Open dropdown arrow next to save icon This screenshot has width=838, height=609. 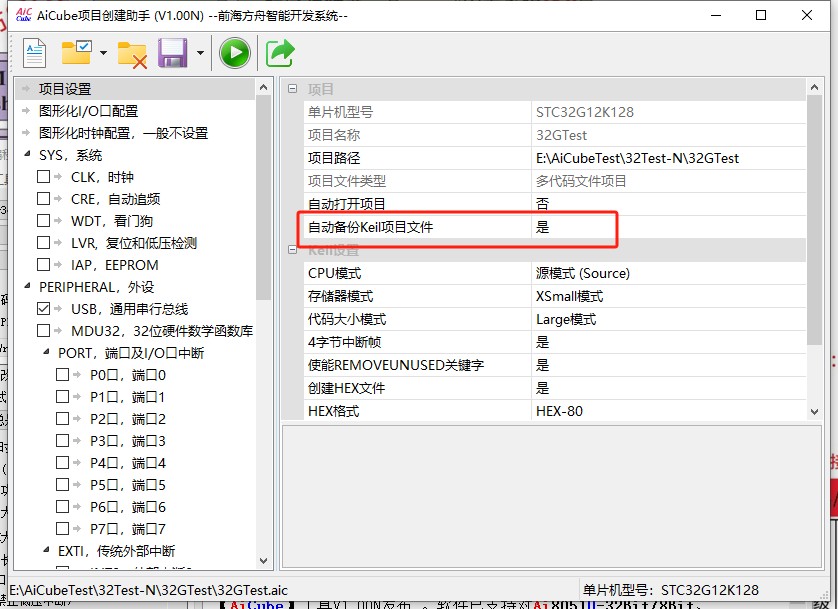click(x=200, y=53)
